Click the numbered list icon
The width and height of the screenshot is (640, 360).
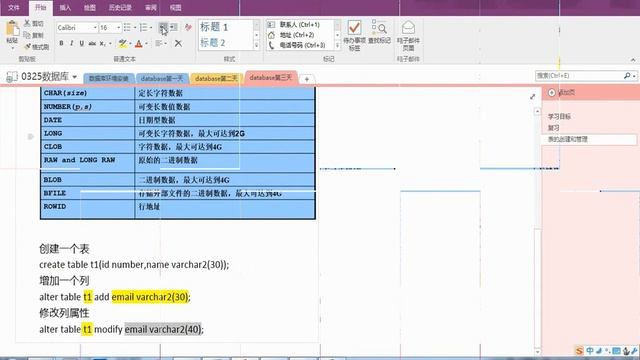pos(143,27)
